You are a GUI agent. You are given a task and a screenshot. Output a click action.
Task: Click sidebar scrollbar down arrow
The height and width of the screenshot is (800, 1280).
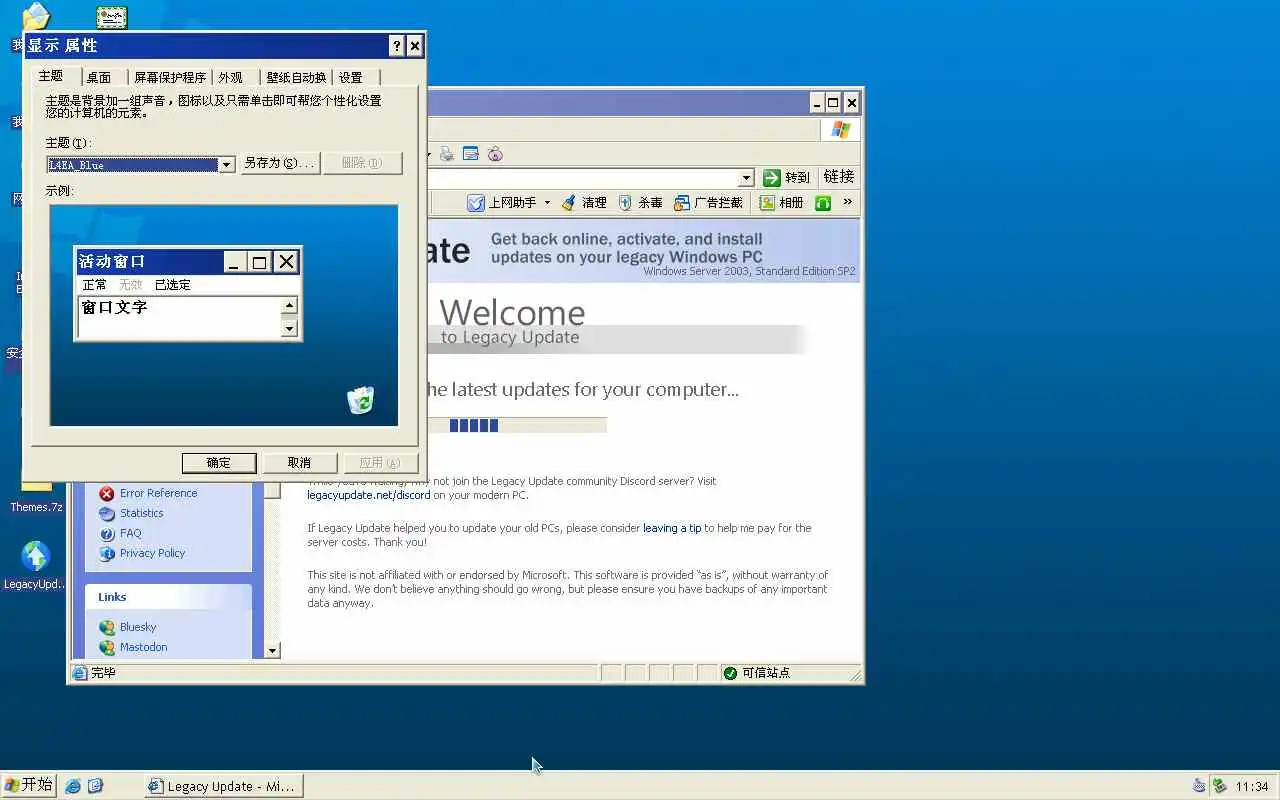pyautogui.click(x=272, y=650)
